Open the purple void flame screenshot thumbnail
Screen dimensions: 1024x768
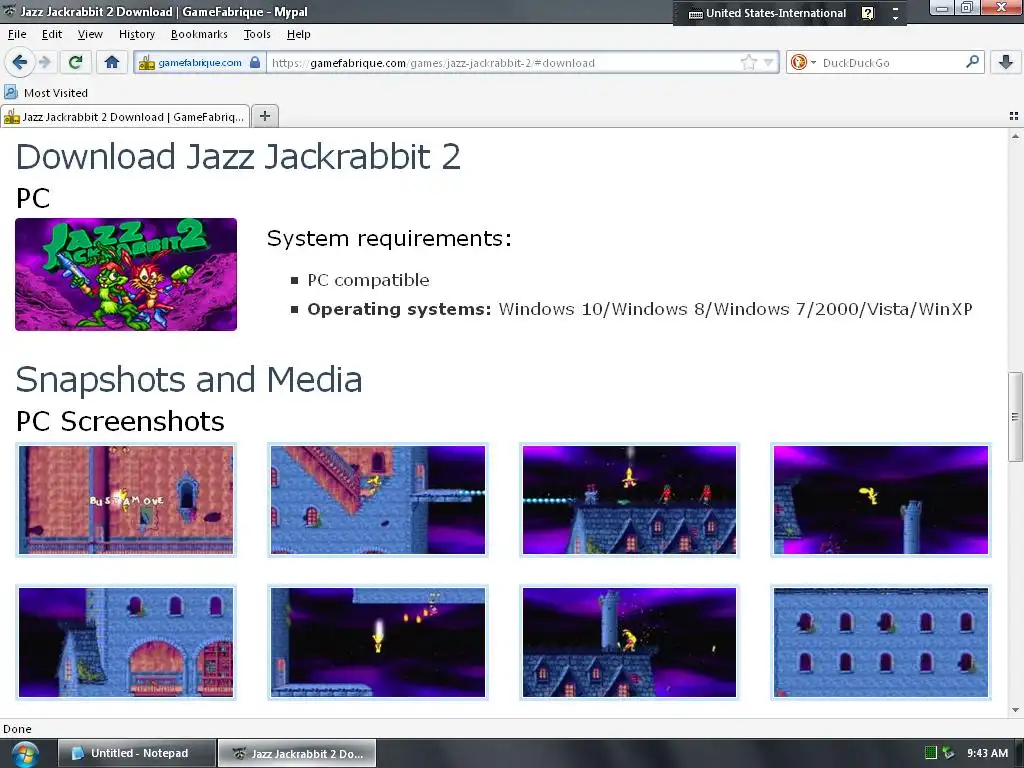(378, 643)
